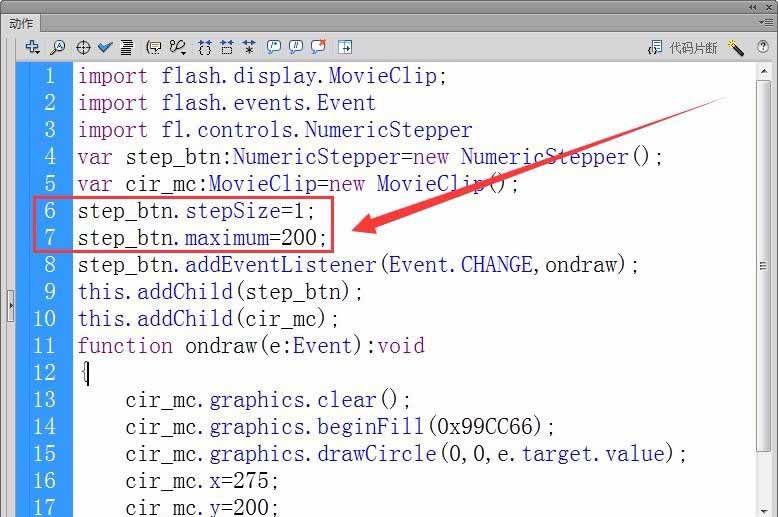Click 'x=275;' on line 16
Screen dimensions: 778x517
[244, 480]
